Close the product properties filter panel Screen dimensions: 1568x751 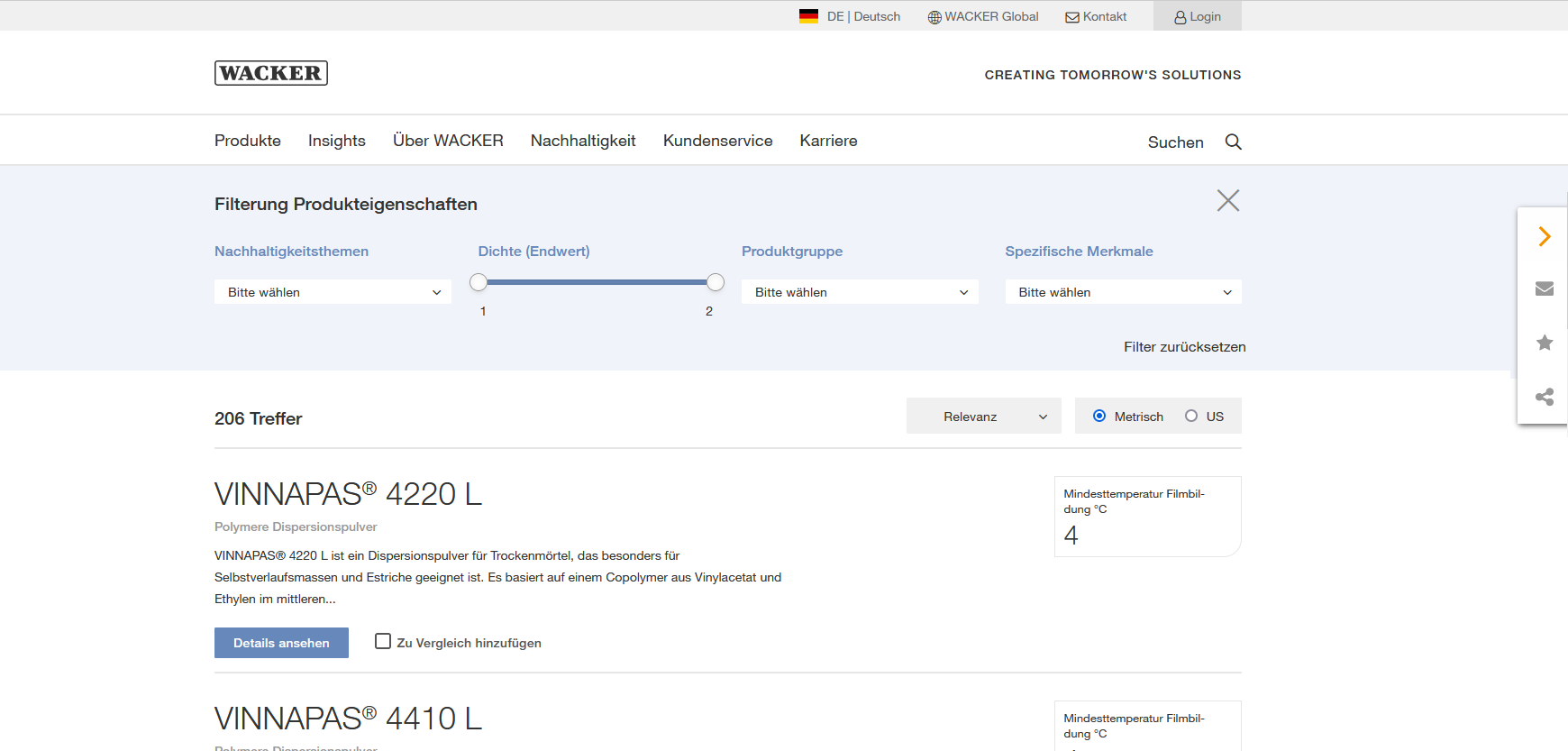[x=1228, y=200]
